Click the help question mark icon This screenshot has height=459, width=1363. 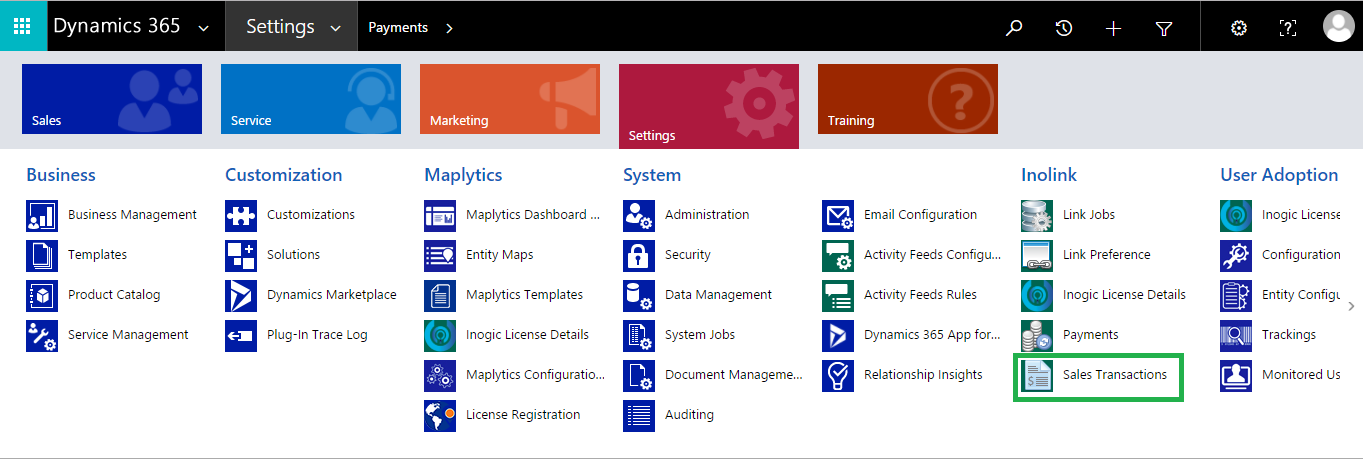(x=1288, y=28)
